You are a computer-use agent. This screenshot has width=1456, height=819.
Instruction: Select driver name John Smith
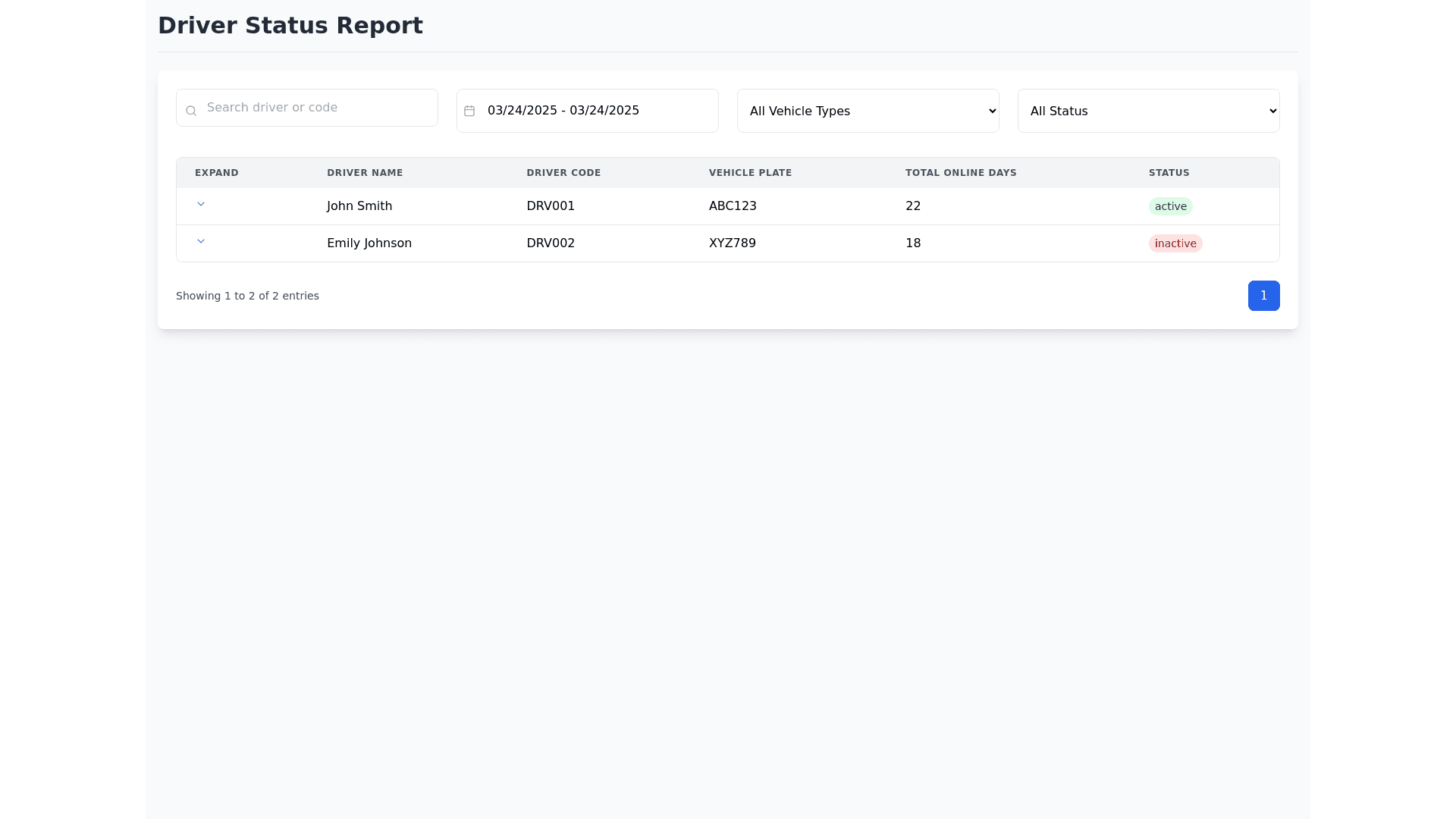pos(359,206)
